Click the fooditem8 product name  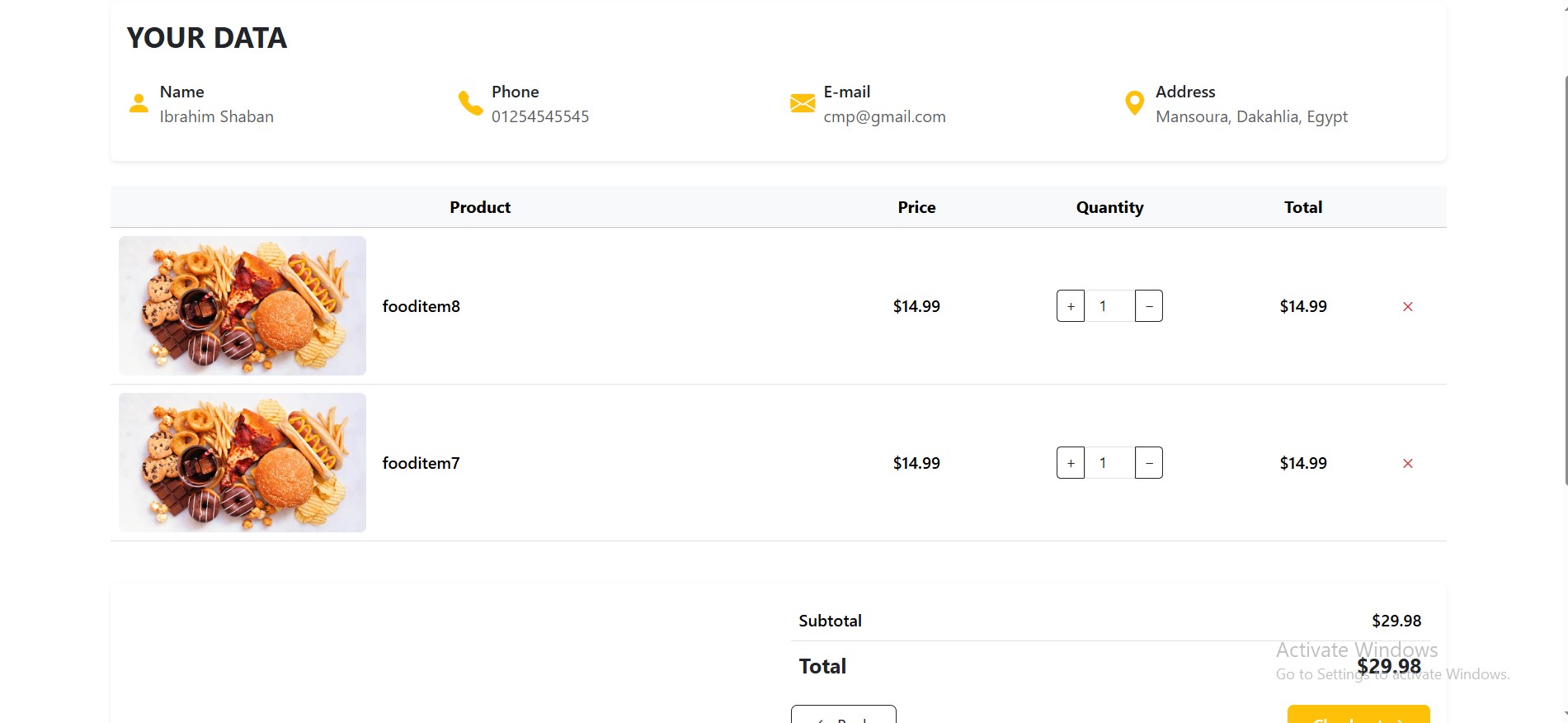coord(421,306)
